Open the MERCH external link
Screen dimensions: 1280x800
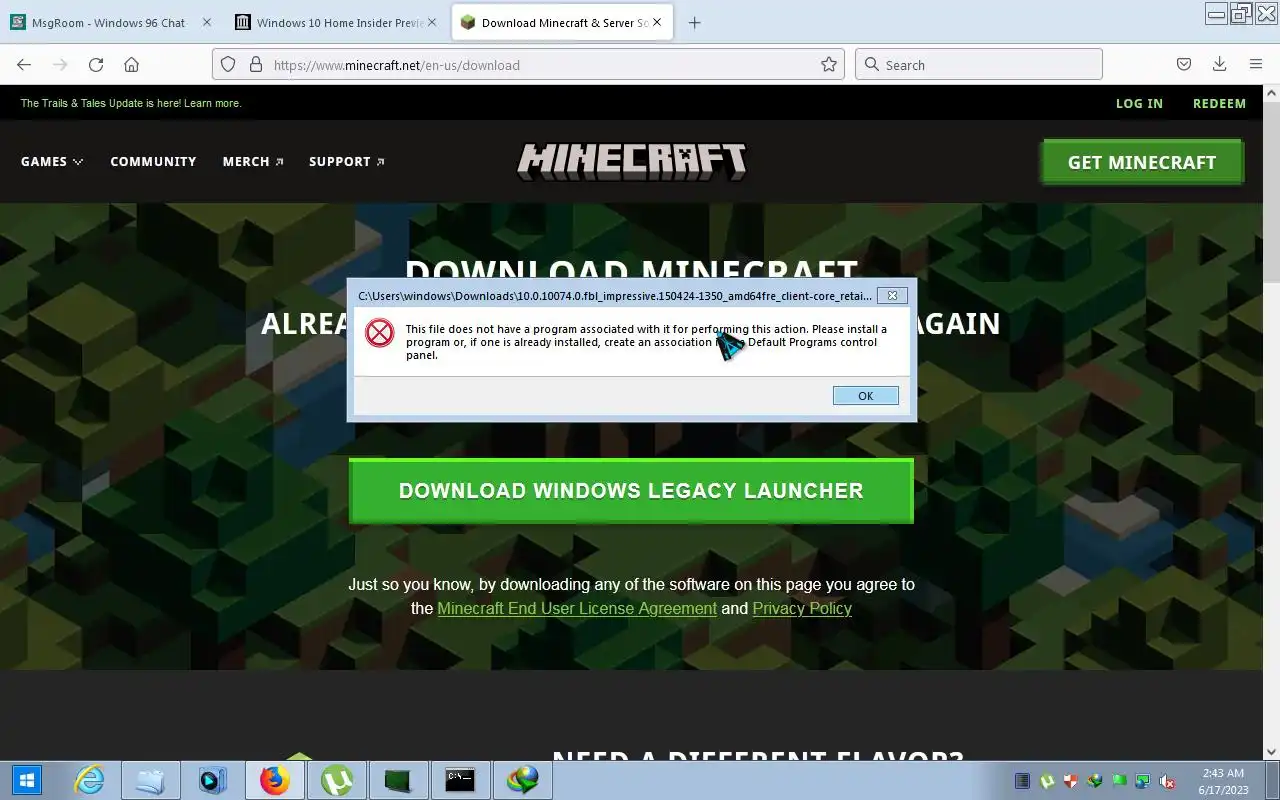tap(253, 161)
